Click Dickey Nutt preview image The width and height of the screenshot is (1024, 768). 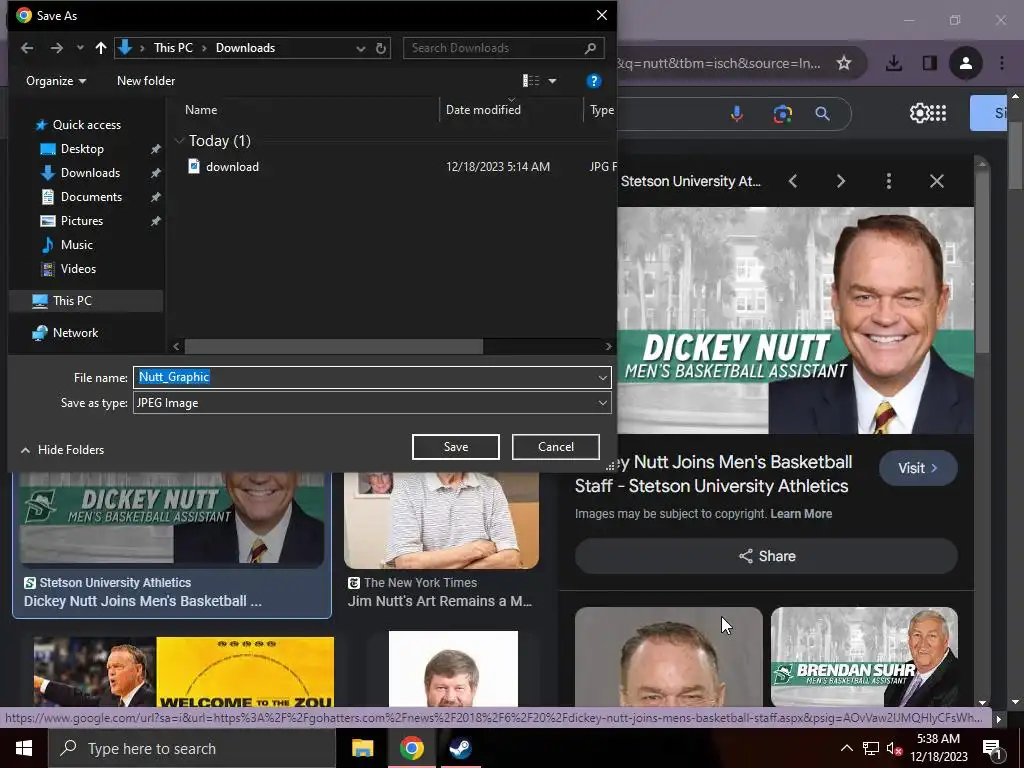pos(795,321)
